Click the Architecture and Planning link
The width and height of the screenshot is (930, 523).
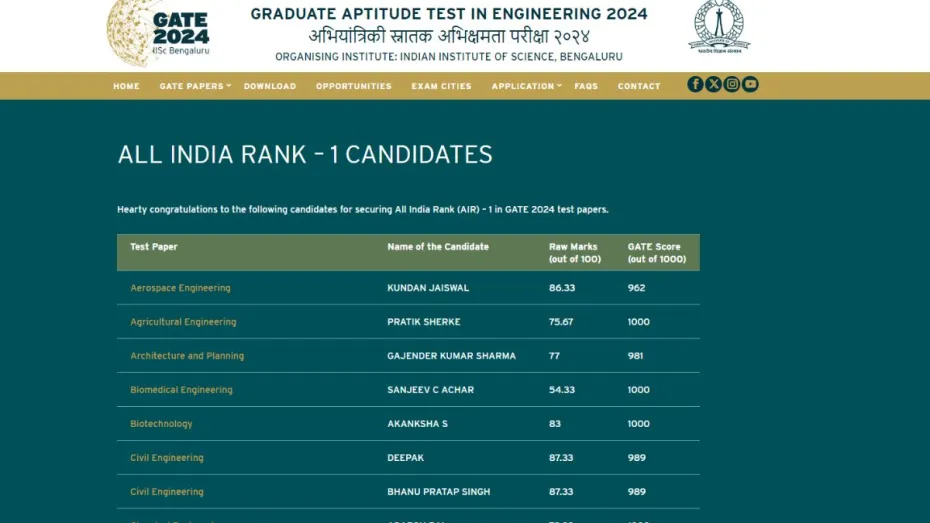coord(187,356)
